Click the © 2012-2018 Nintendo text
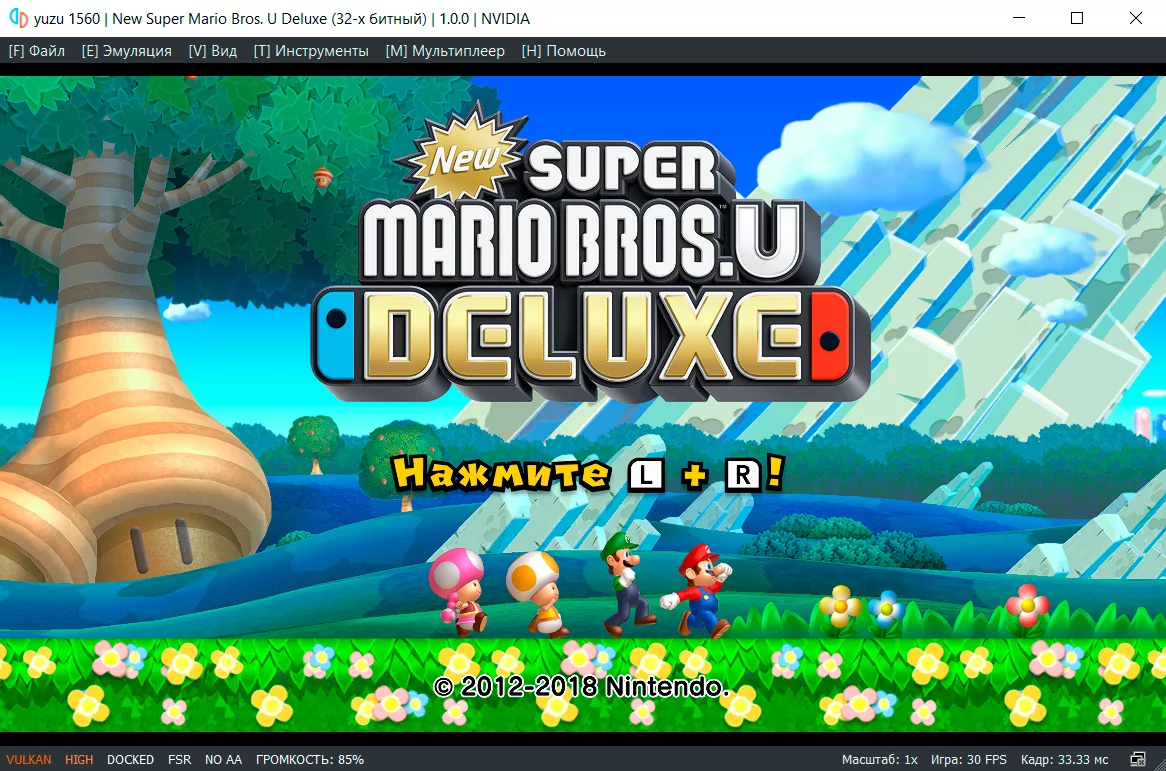This screenshot has height=771, width=1166. [x=581, y=685]
